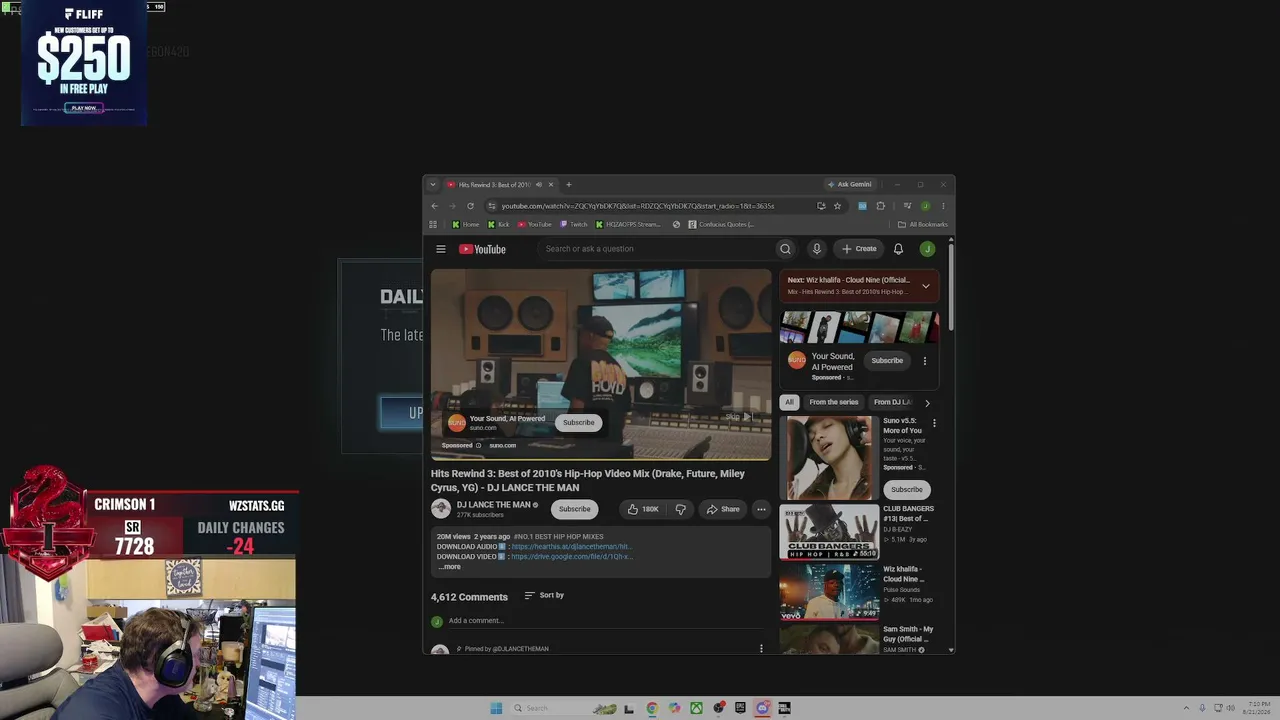Open the YouTube bookmark
This screenshot has height=720, width=1280.
pos(534,225)
